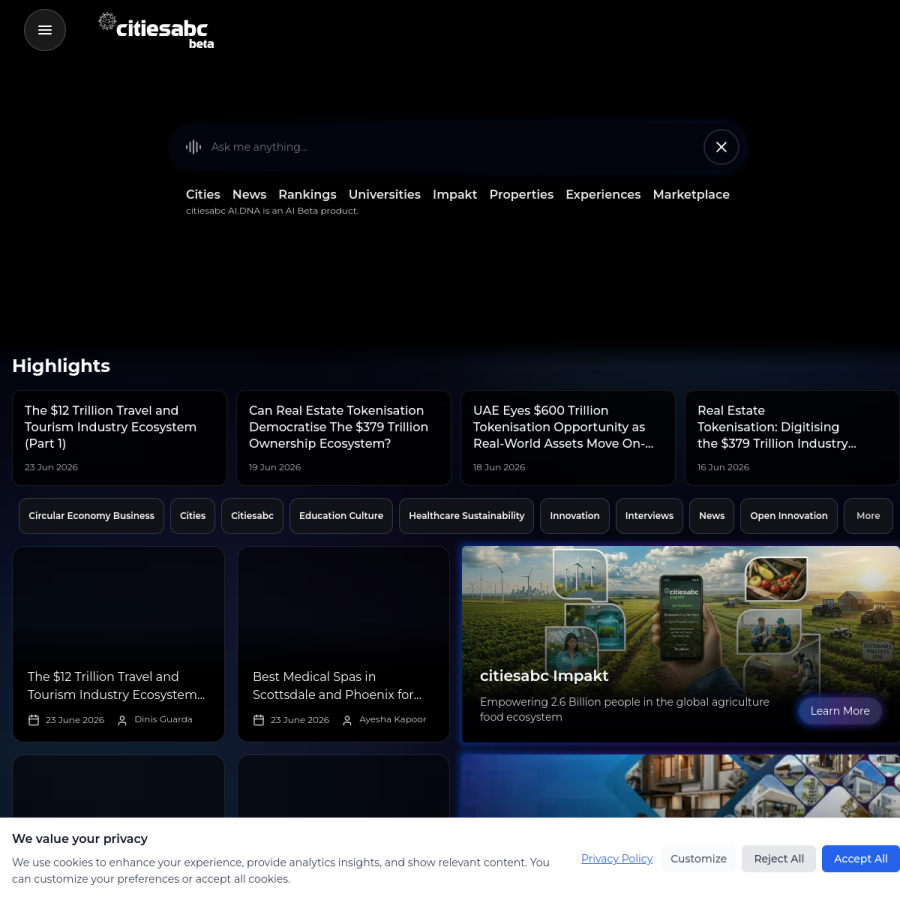Image resolution: width=900 pixels, height=900 pixels.
Task: Click calendar icon on Medical Spas article
Action: point(259,720)
